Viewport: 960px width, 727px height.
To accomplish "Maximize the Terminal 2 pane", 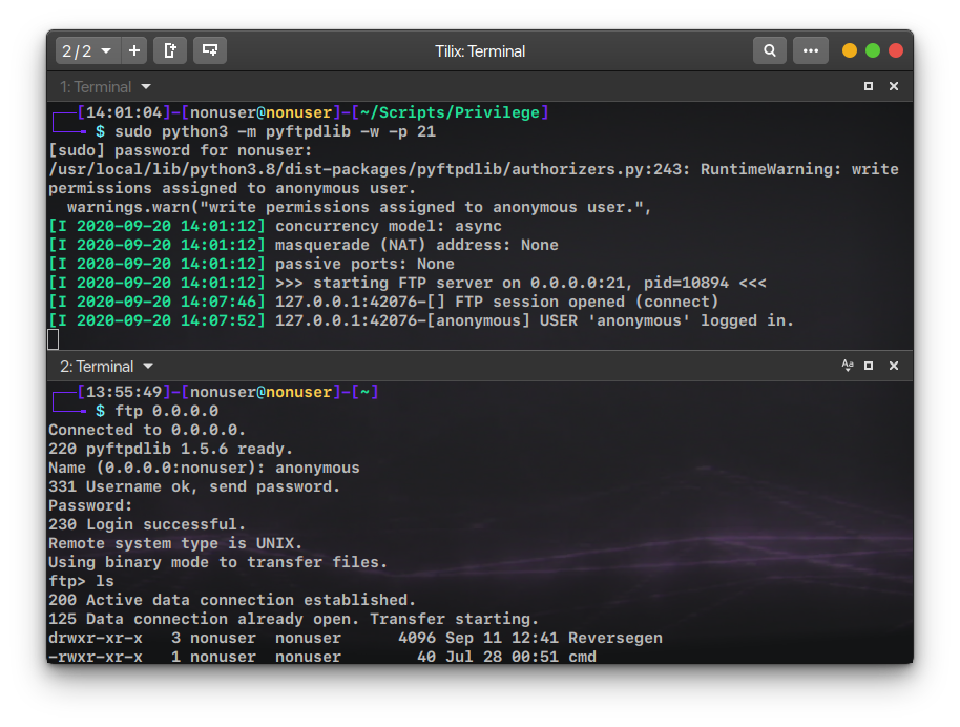I will [x=868, y=366].
